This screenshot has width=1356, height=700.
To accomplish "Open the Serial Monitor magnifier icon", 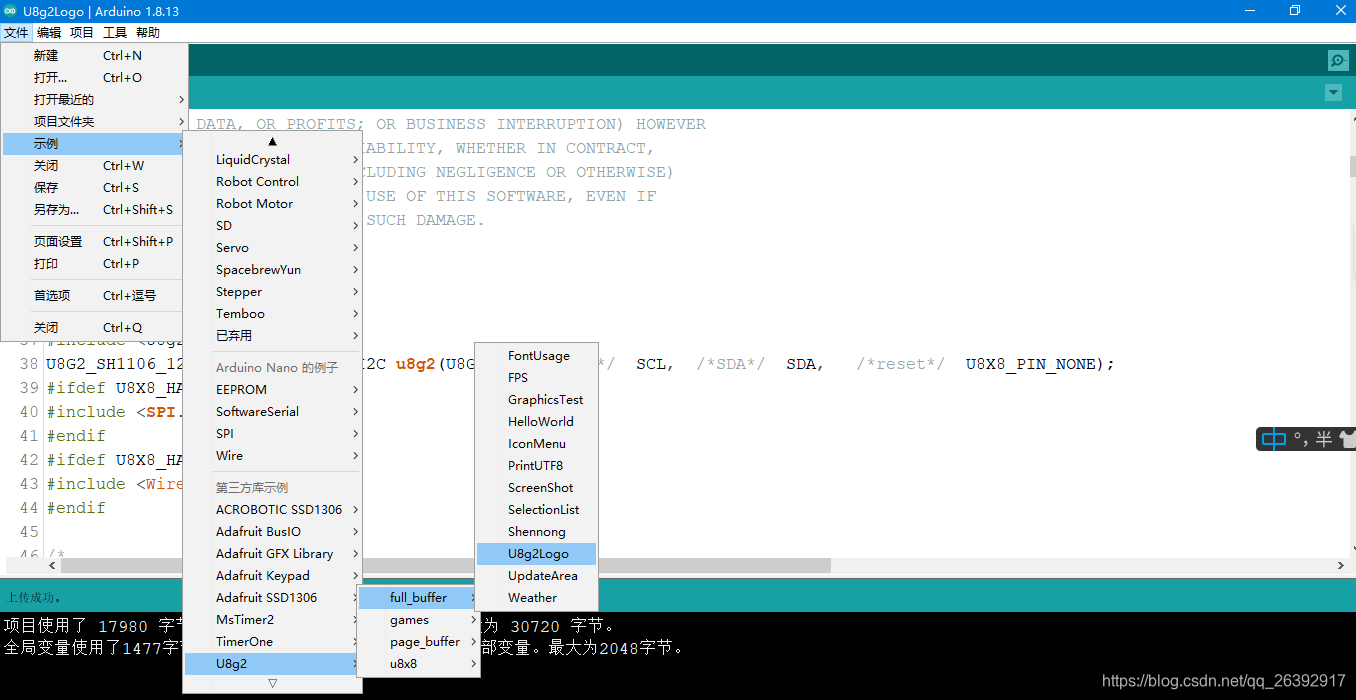I will coord(1338,61).
